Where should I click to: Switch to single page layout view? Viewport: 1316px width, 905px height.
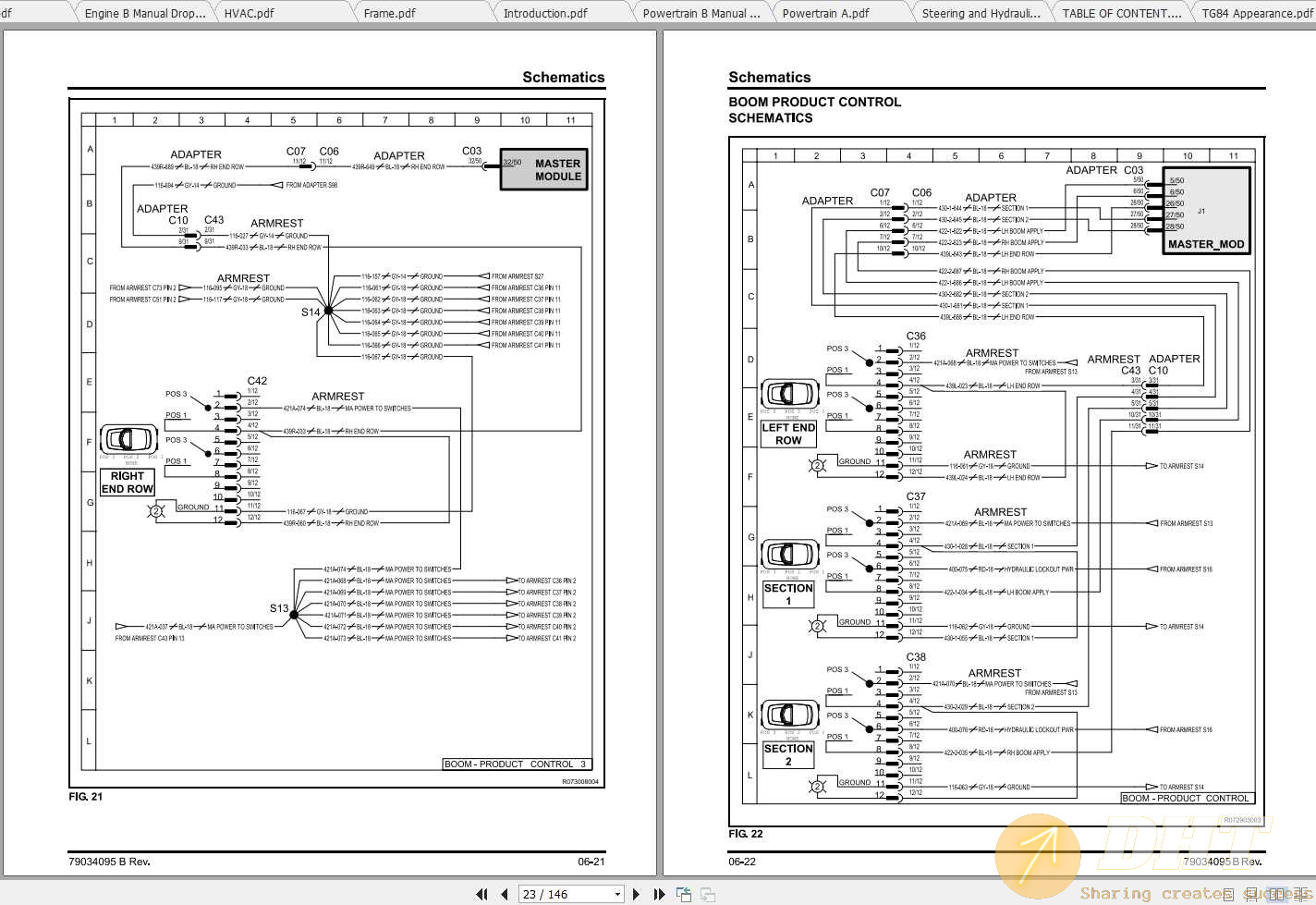pyautogui.click(x=1228, y=894)
